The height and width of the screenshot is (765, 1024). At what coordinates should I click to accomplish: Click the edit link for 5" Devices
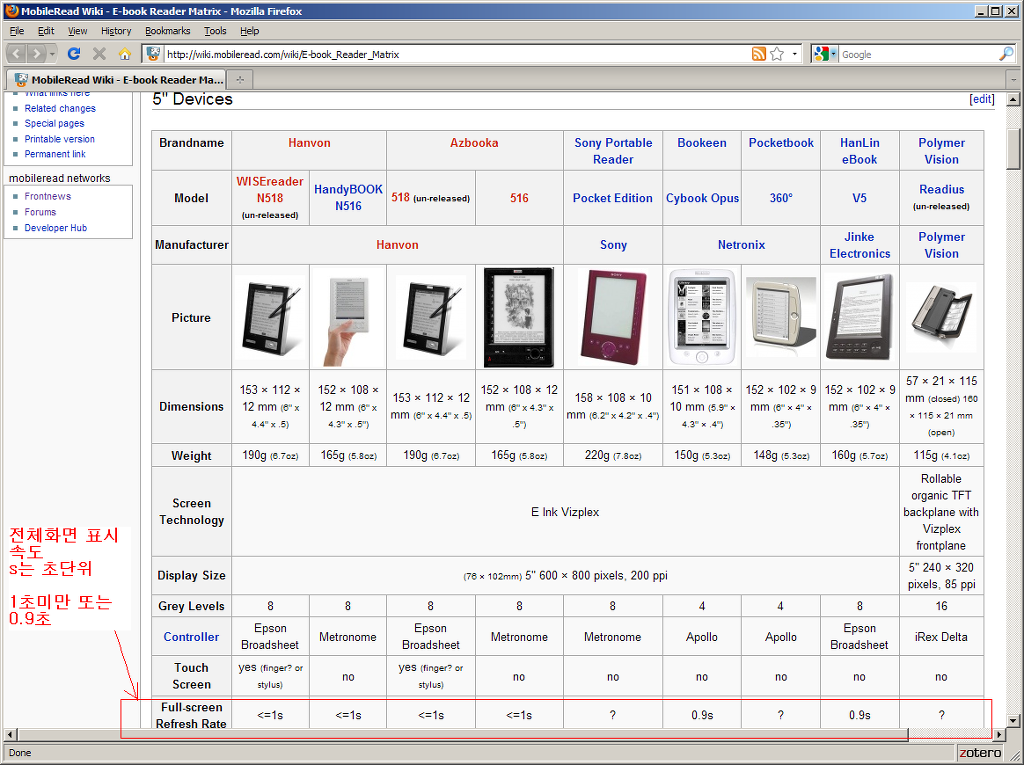[982, 99]
